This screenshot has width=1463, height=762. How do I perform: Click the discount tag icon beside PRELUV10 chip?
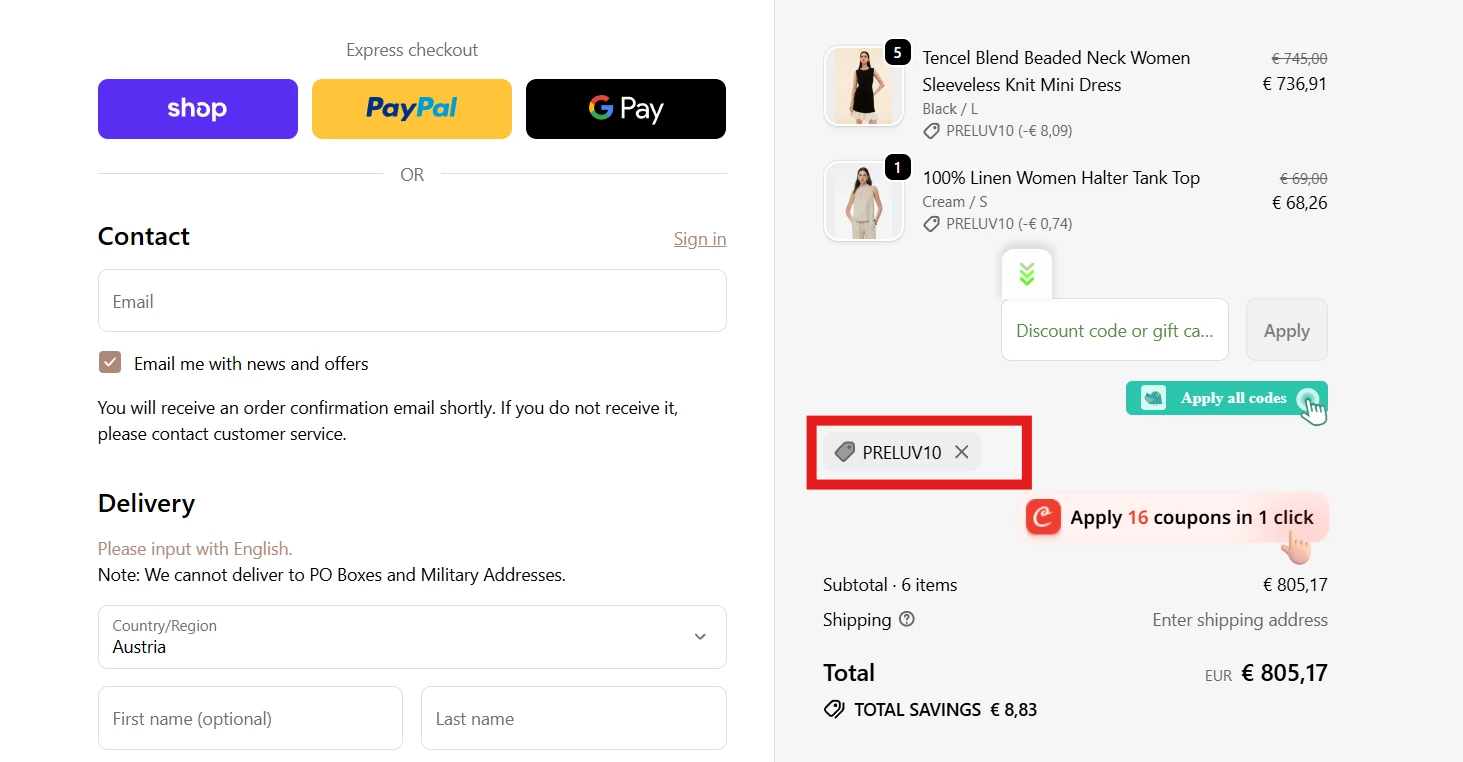click(845, 452)
